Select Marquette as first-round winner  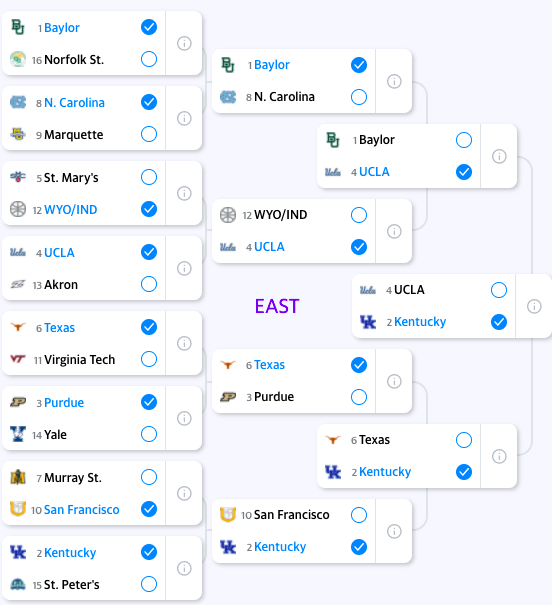point(149,134)
